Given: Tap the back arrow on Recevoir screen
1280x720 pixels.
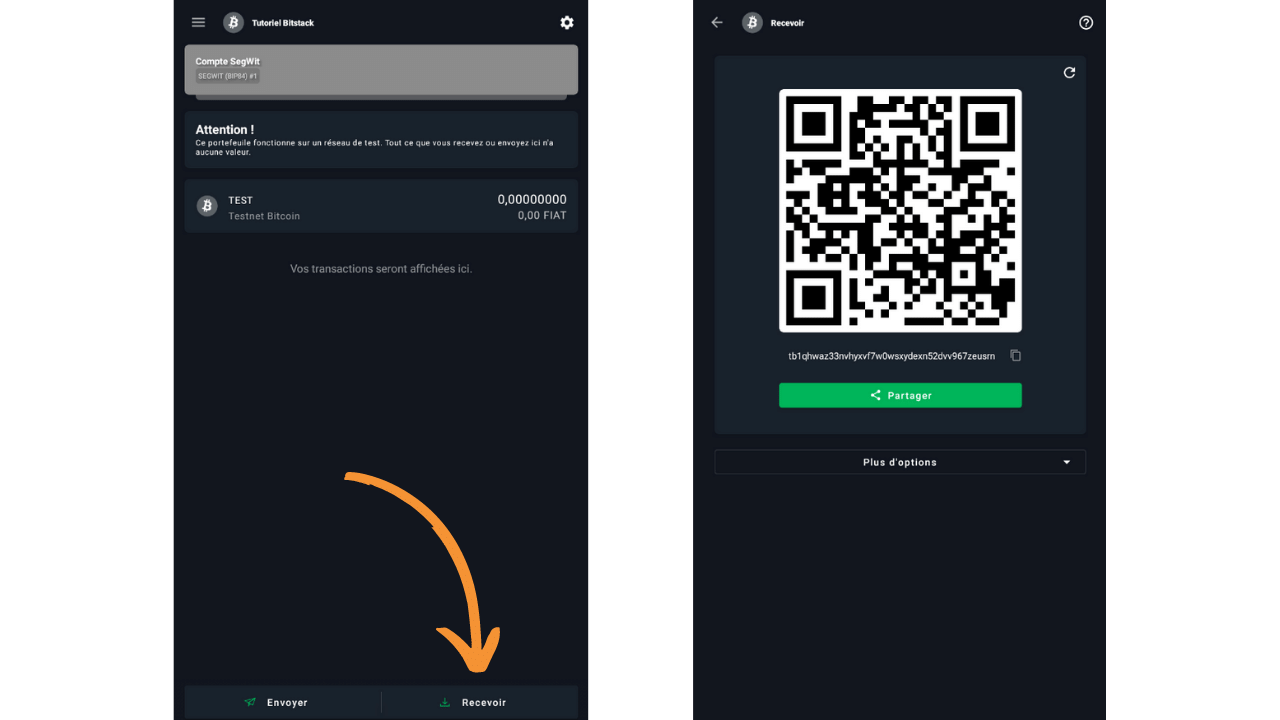Looking at the screenshot, I should (716, 22).
